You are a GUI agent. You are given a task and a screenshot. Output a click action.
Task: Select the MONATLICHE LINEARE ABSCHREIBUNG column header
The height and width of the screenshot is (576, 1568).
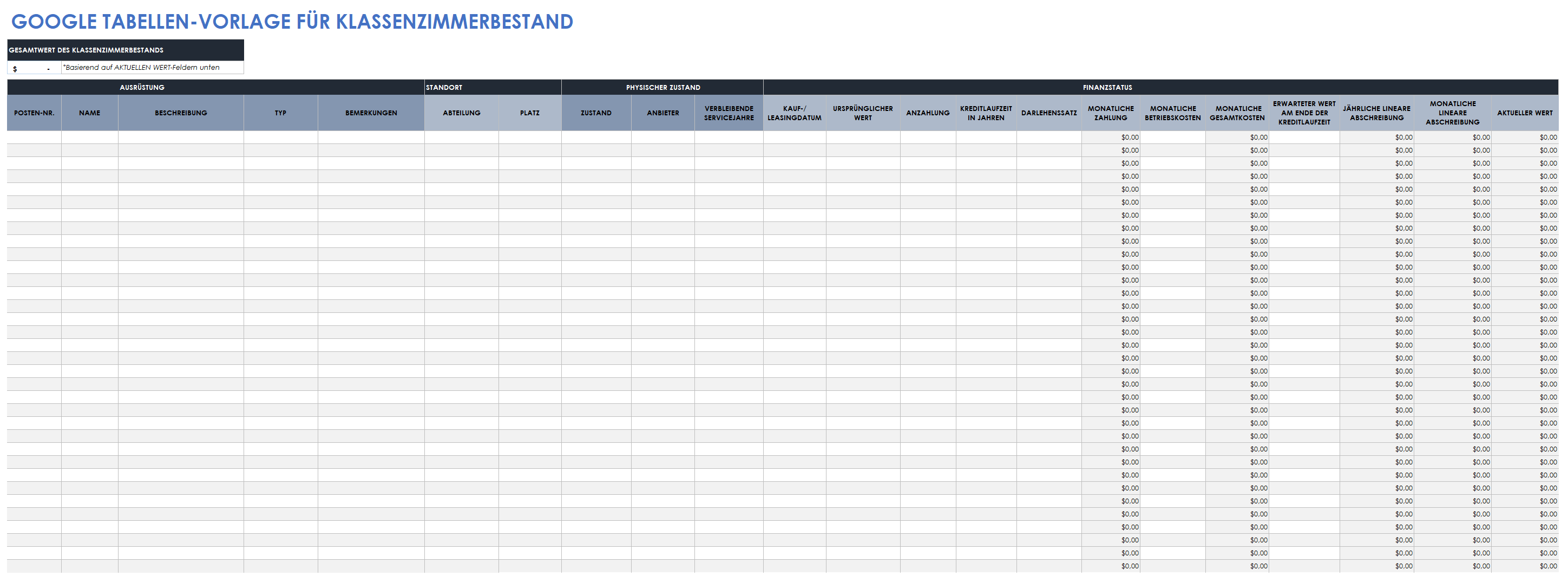coord(1452,113)
